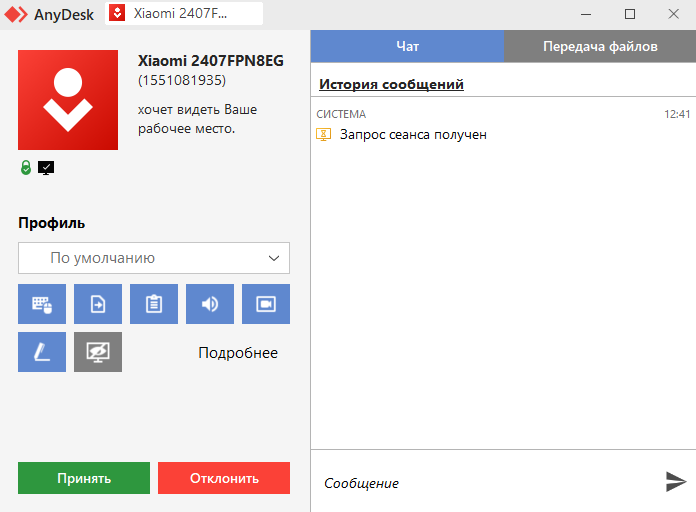
Task: Toggle on-screen drawing permission
Action: click(x=42, y=352)
